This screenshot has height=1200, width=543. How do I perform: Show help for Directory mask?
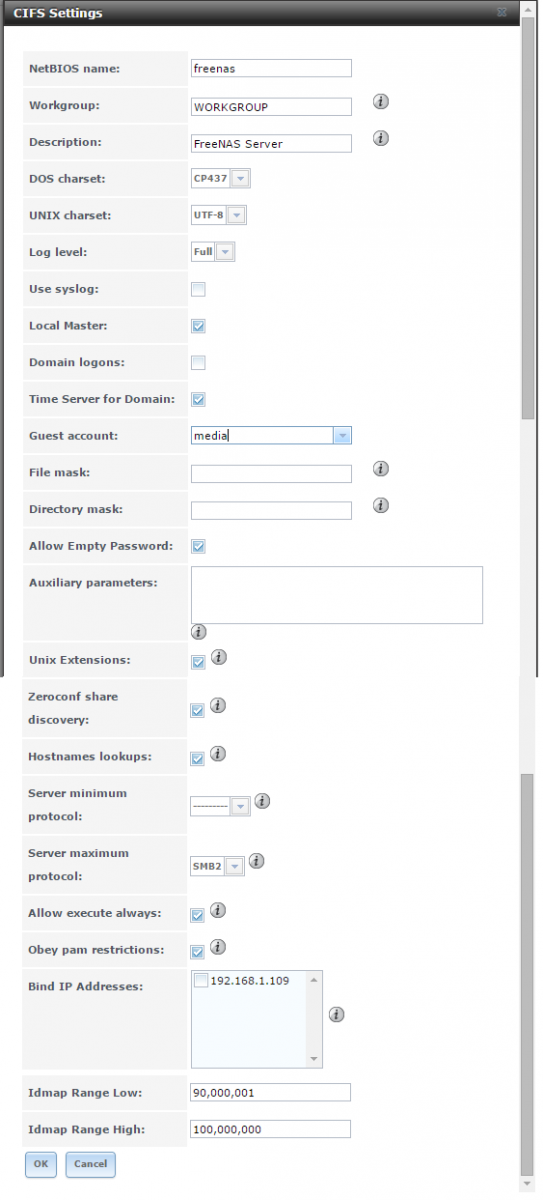click(x=381, y=505)
